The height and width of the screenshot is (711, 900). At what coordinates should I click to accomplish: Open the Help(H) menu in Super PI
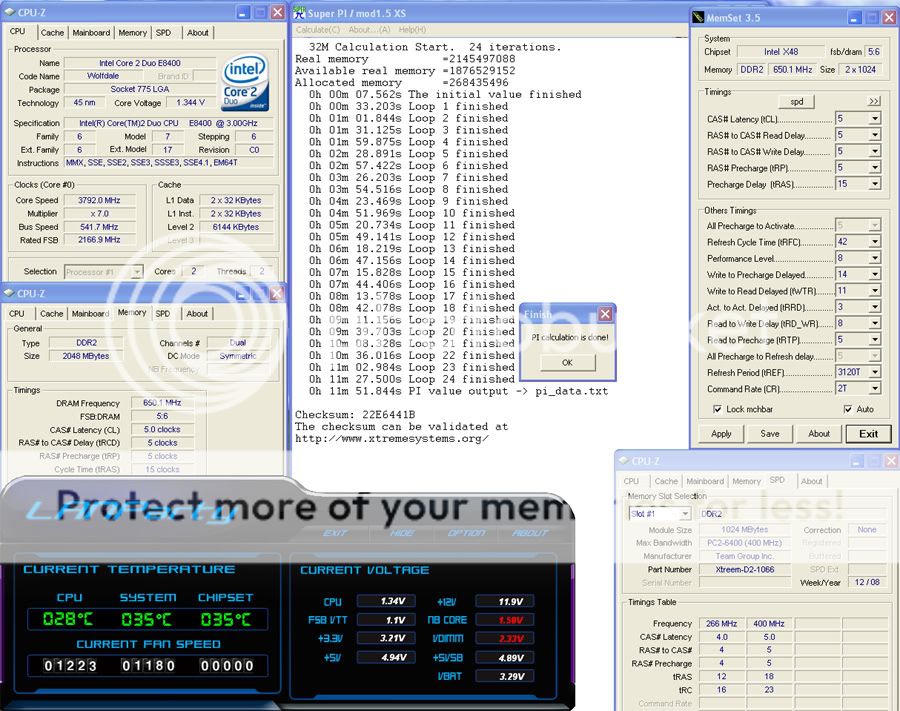412,30
